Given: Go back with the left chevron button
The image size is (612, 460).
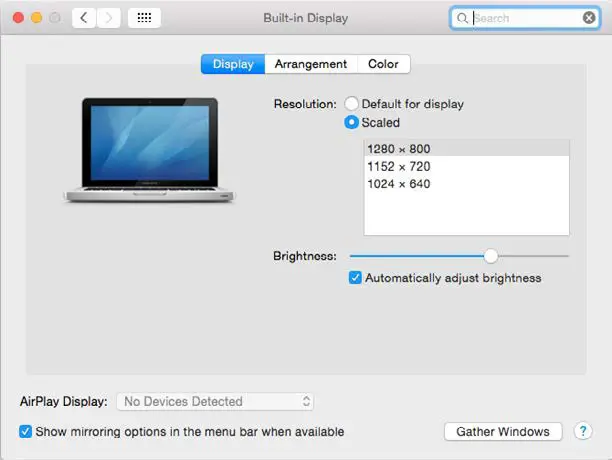Looking at the screenshot, I should pos(84,18).
